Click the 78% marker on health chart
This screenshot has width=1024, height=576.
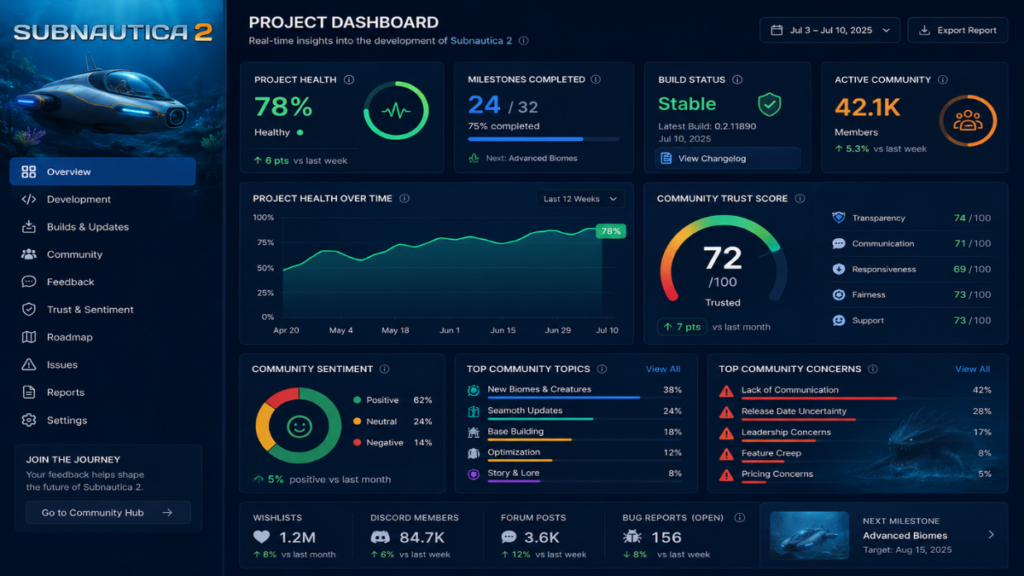coord(611,231)
